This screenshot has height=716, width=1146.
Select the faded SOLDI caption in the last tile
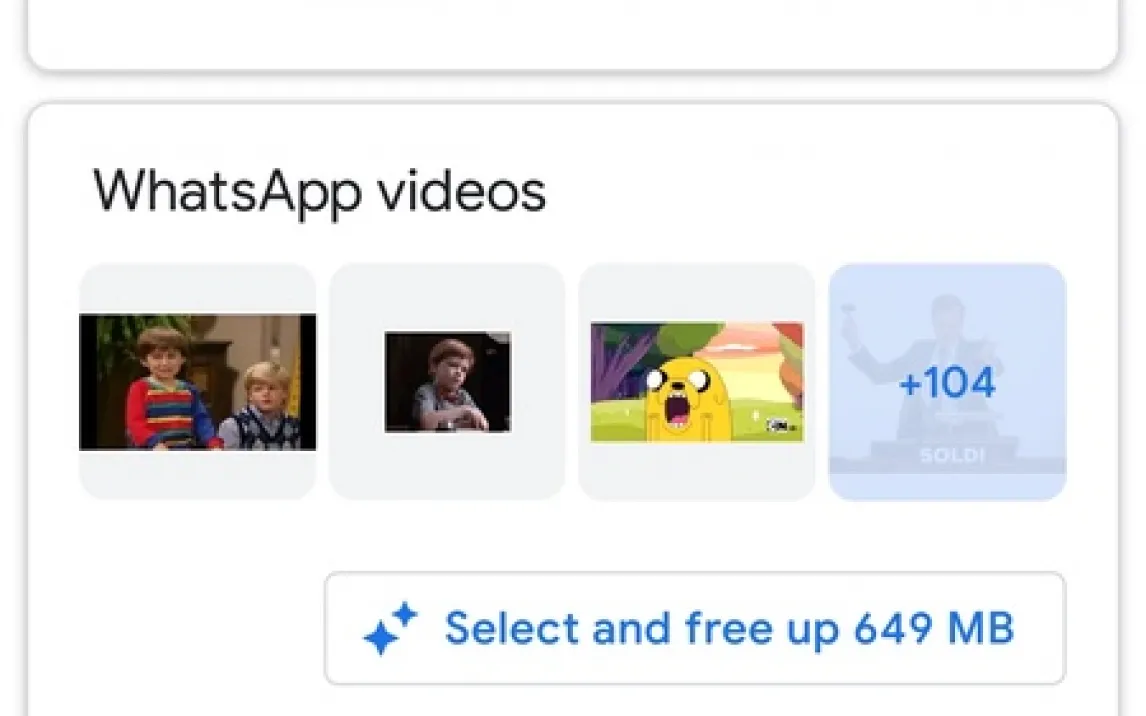click(948, 456)
